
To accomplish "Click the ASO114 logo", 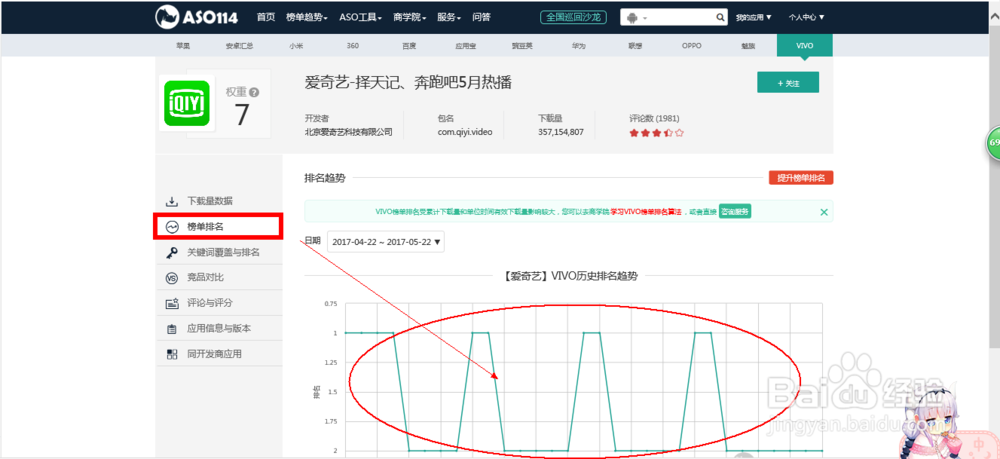I will click(196, 17).
